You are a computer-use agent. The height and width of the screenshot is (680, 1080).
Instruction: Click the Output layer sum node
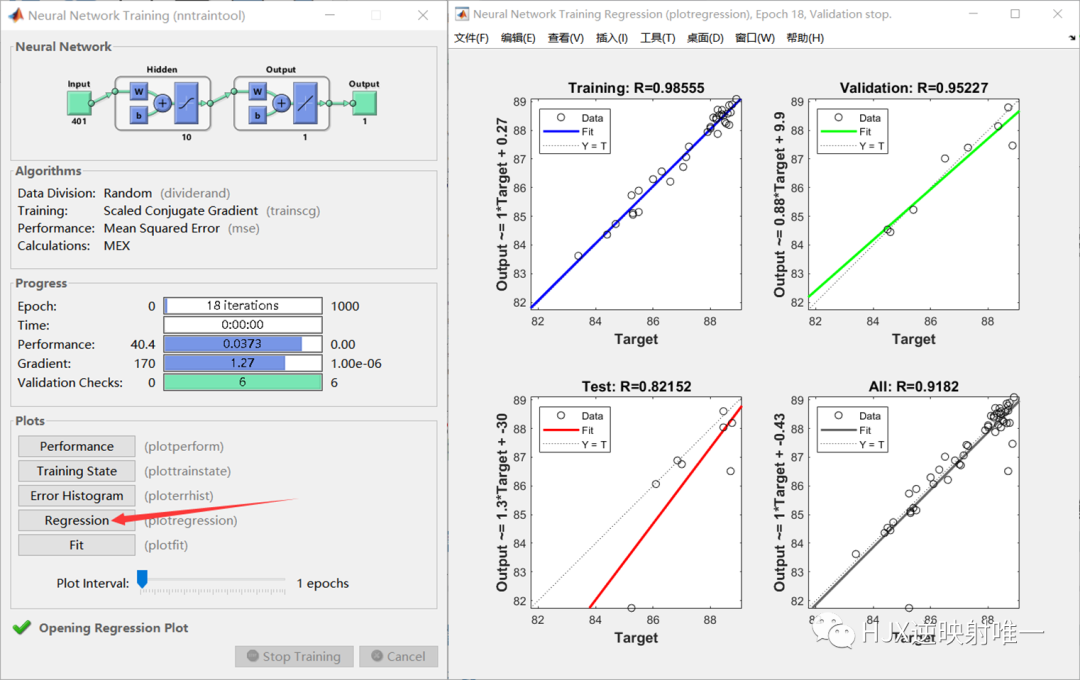click(282, 103)
